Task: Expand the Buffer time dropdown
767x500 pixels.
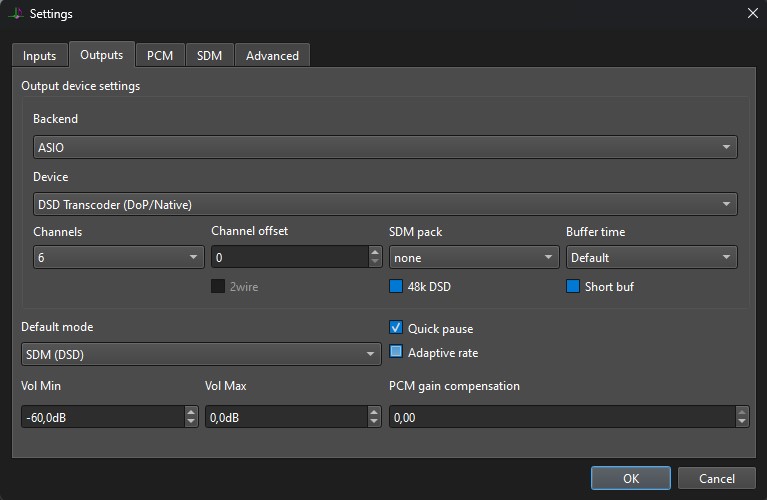Action: click(x=651, y=257)
